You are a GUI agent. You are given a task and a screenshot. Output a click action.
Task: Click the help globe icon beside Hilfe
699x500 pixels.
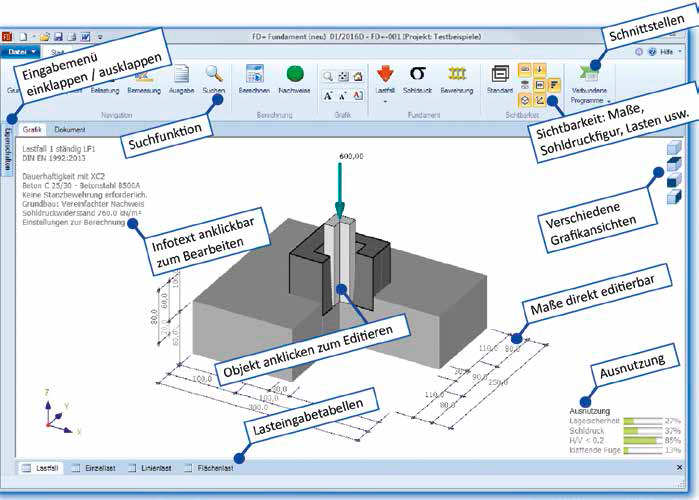(652, 52)
